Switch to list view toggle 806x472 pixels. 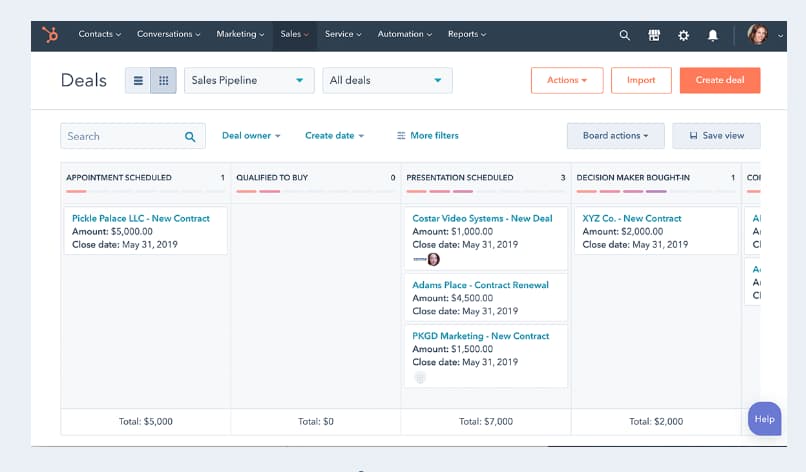[138, 81]
